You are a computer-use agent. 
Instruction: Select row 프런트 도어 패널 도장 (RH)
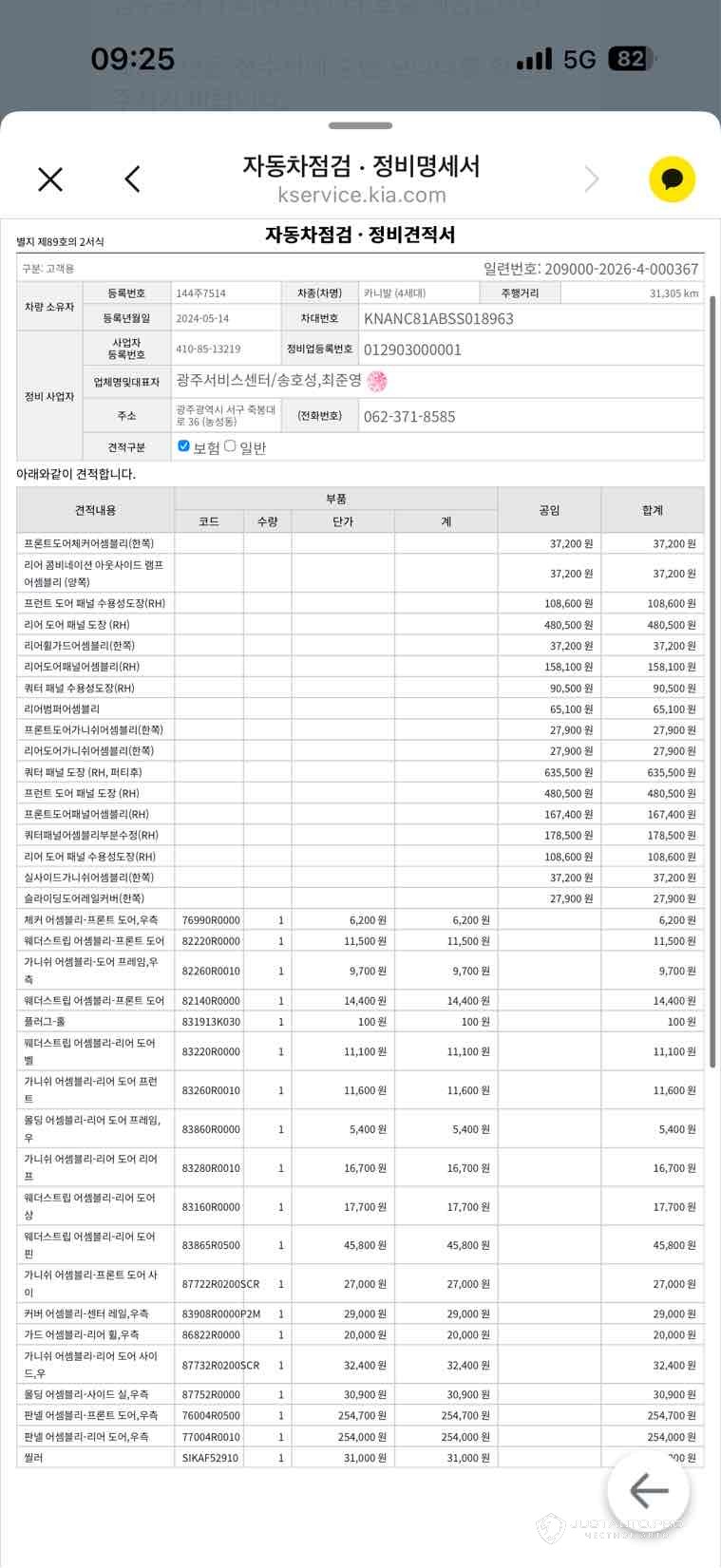360,793
